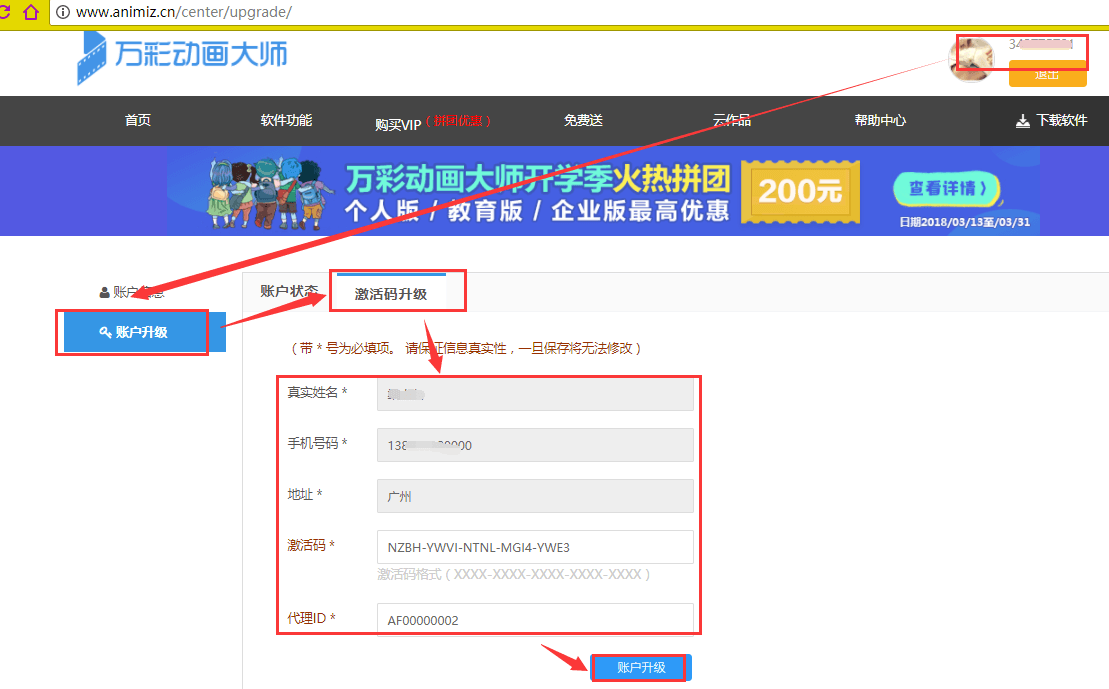Image resolution: width=1109 pixels, height=689 pixels.
Task: Click the 地址 field showing 广州
Action: [535, 496]
